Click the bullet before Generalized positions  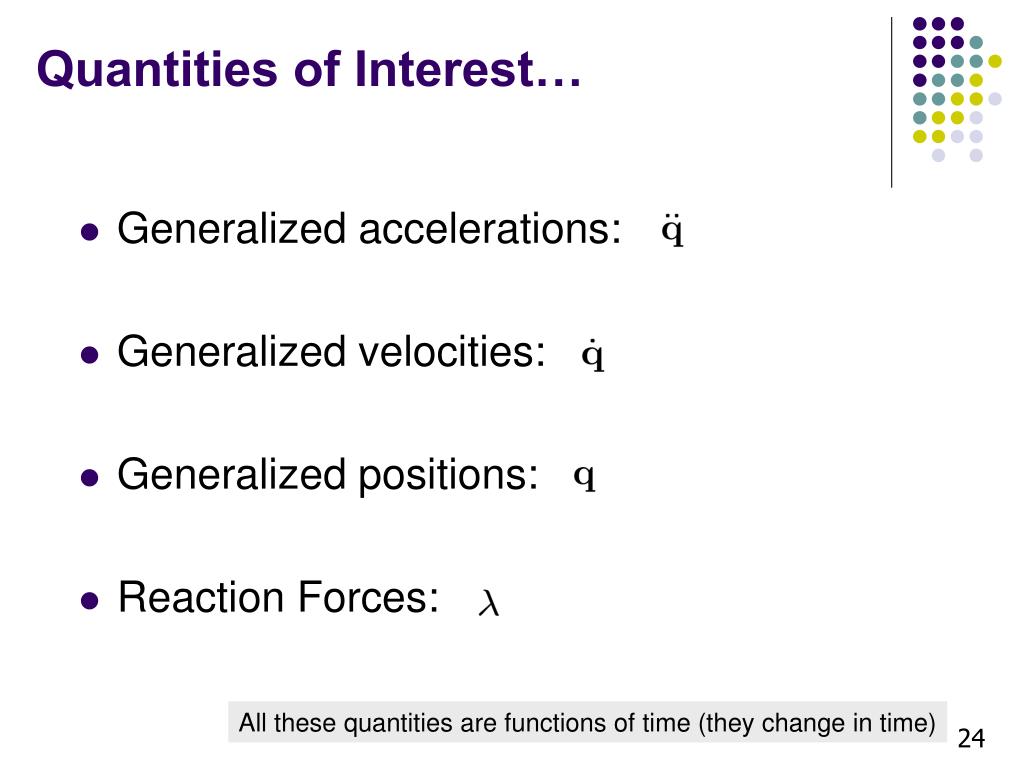[89, 477]
